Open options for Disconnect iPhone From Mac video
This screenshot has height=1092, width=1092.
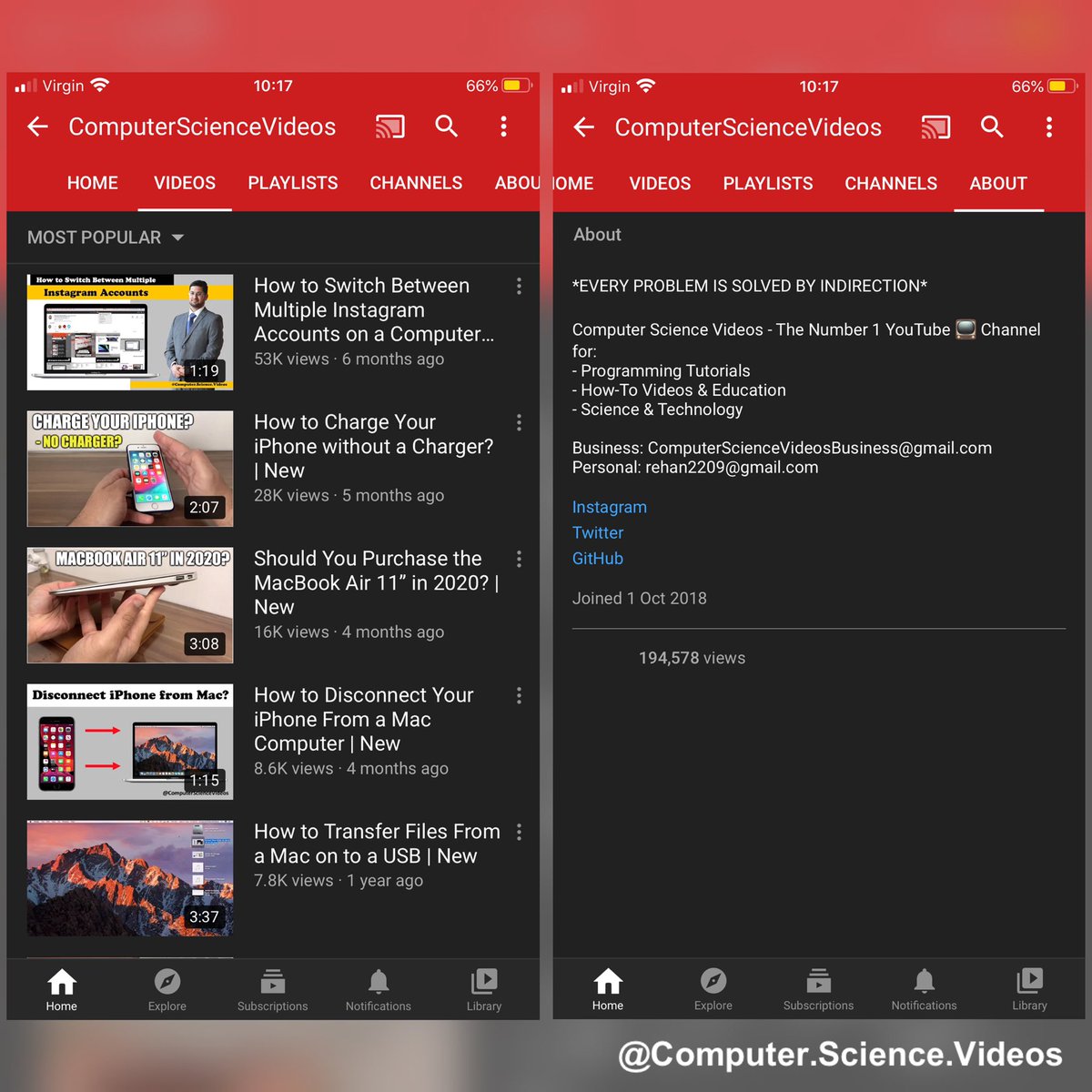click(x=519, y=695)
